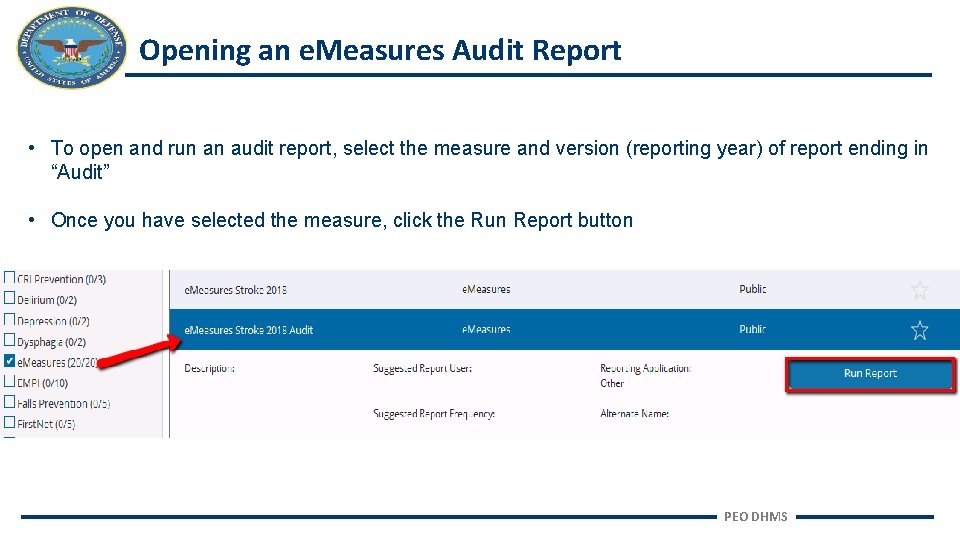The width and height of the screenshot is (960, 540).
Task: Click eMeasures category in Stroke 2018 row
Action: coord(486,289)
